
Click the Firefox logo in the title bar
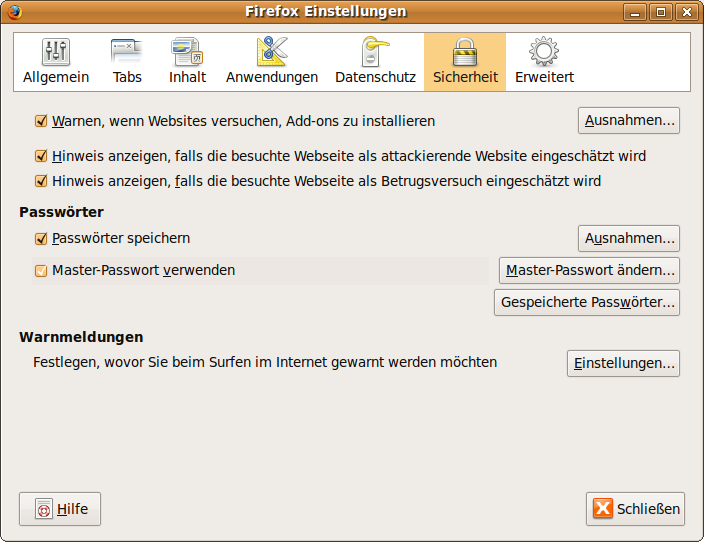click(14, 12)
